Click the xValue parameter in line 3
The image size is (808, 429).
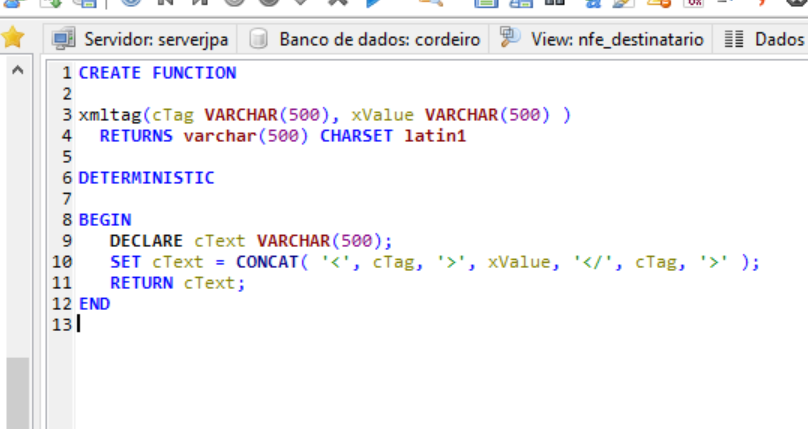382,115
